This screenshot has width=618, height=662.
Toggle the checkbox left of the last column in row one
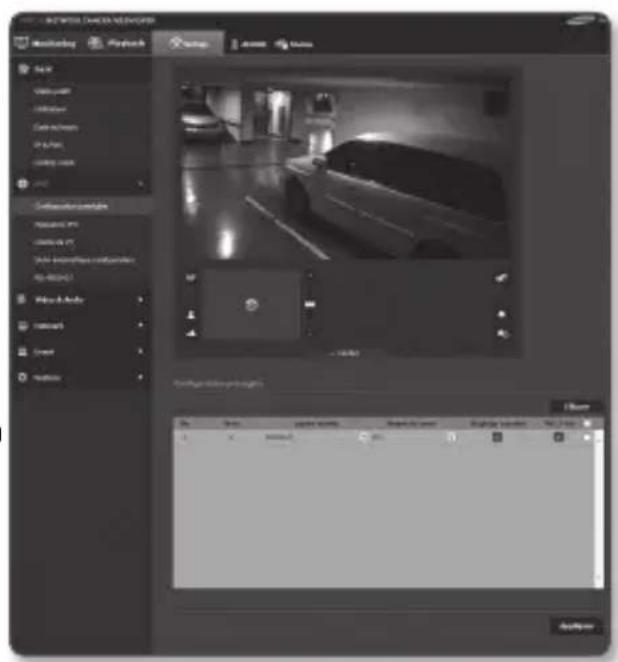click(x=559, y=438)
